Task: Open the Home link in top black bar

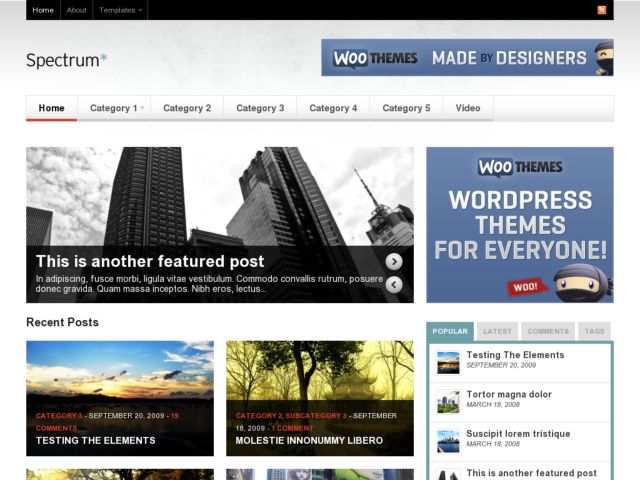Action: 43,10
